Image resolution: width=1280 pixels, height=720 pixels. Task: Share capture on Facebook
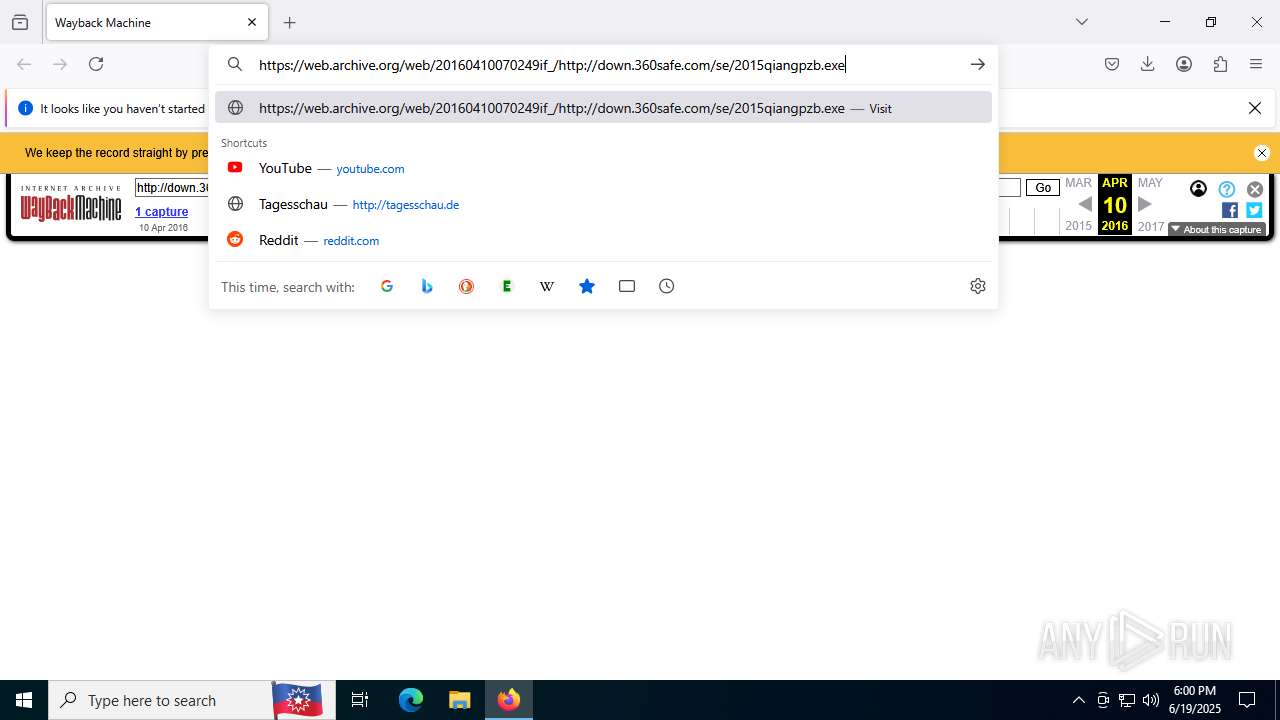coord(1230,210)
